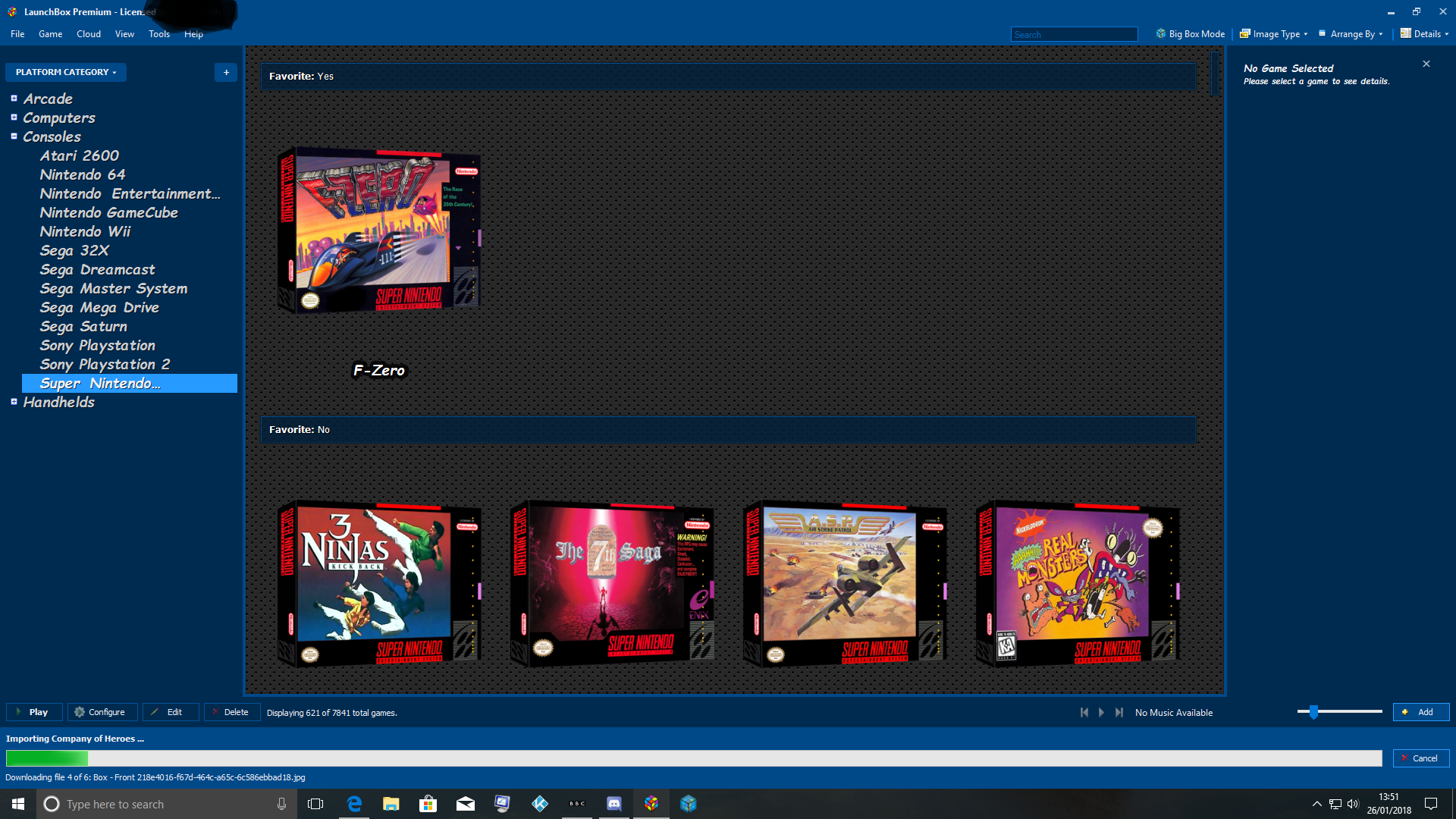This screenshot has width=1456, height=819.
Task: Switch to Big Box Mode
Action: [1191, 34]
